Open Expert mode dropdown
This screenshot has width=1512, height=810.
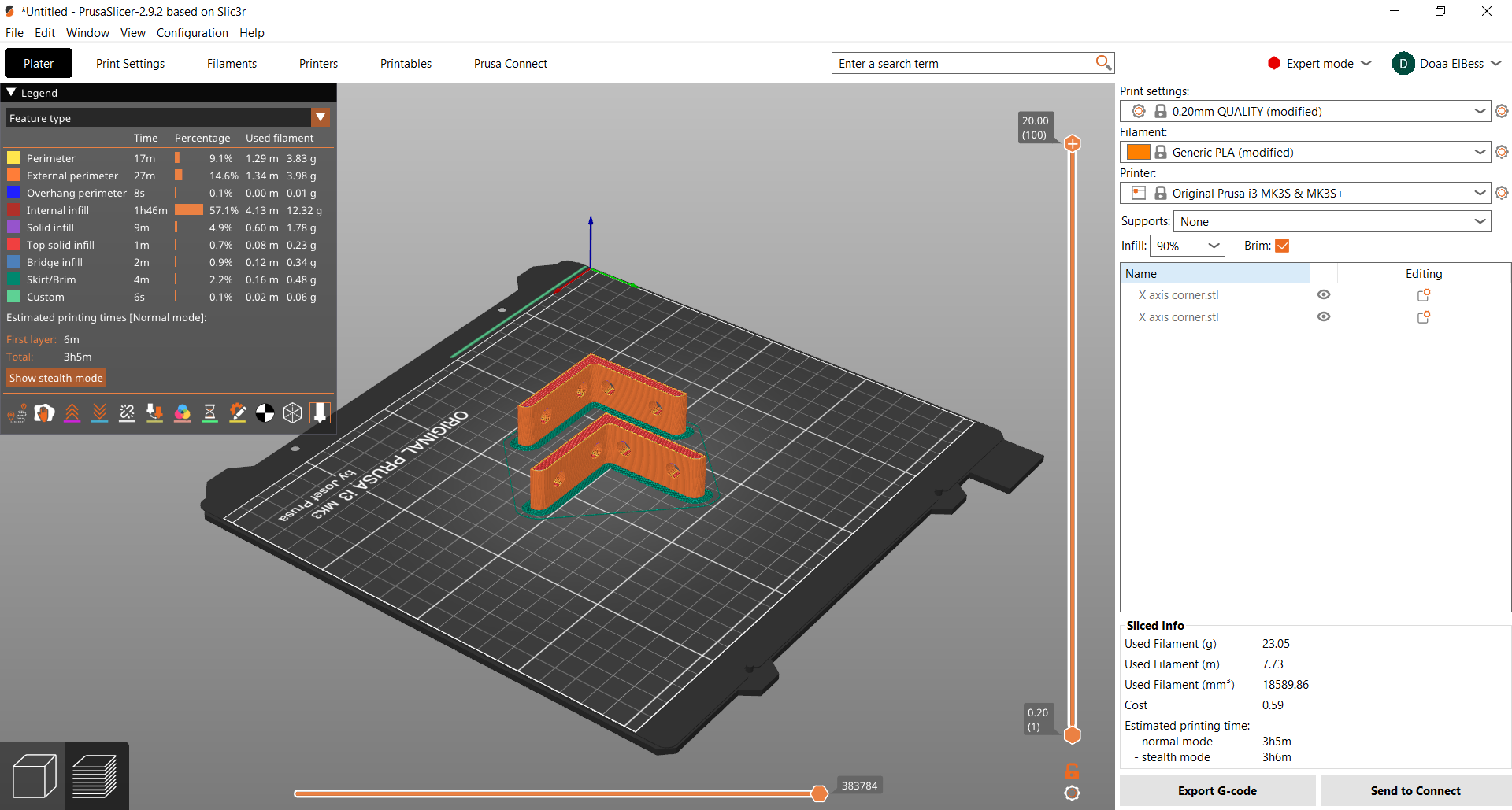pyautogui.click(x=1319, y=64)
